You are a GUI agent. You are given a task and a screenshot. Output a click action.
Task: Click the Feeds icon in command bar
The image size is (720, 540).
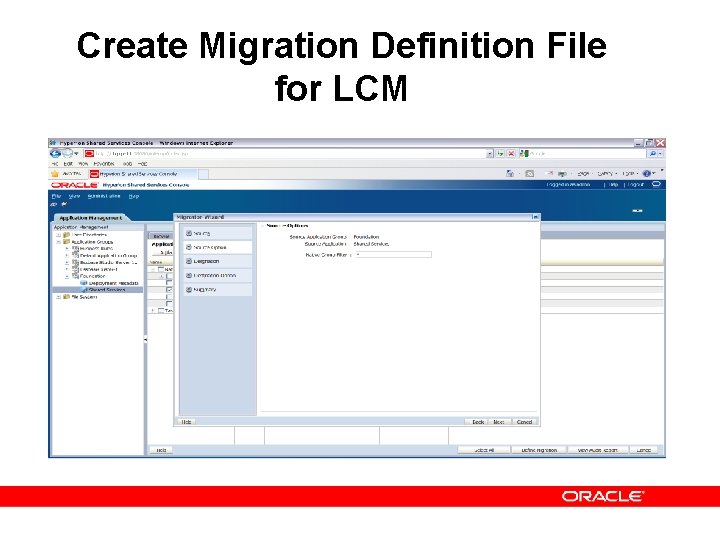coord(529,174)
